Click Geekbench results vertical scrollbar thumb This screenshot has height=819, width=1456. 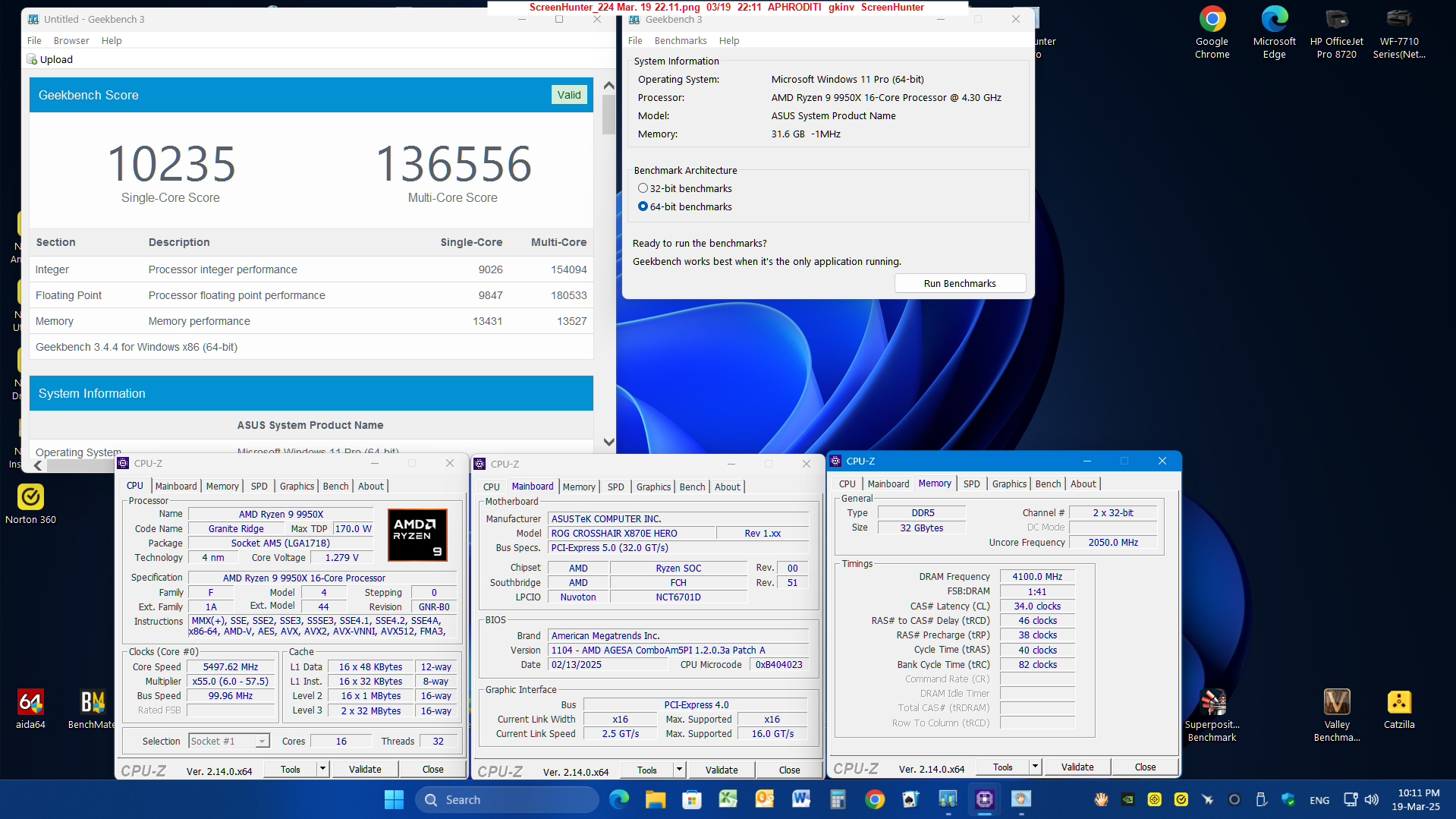coord(609,115)
